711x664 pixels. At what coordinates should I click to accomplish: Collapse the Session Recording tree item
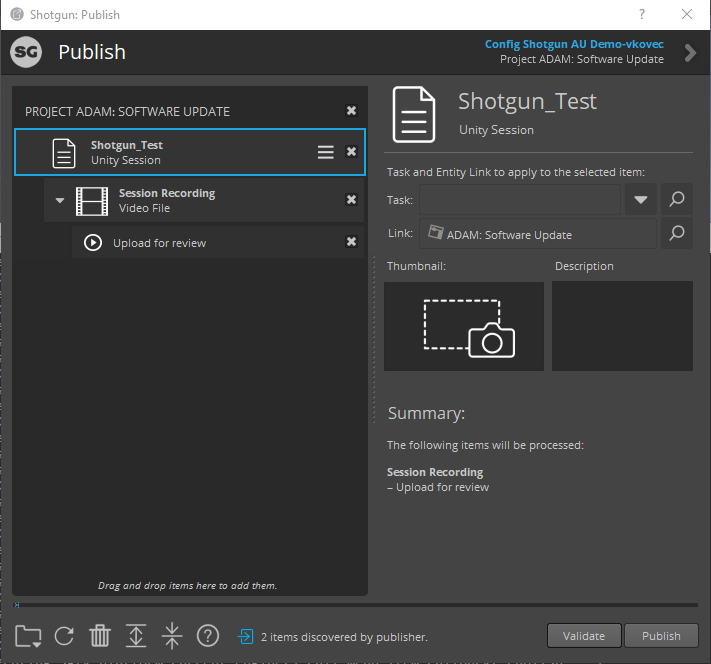point(60,201)
